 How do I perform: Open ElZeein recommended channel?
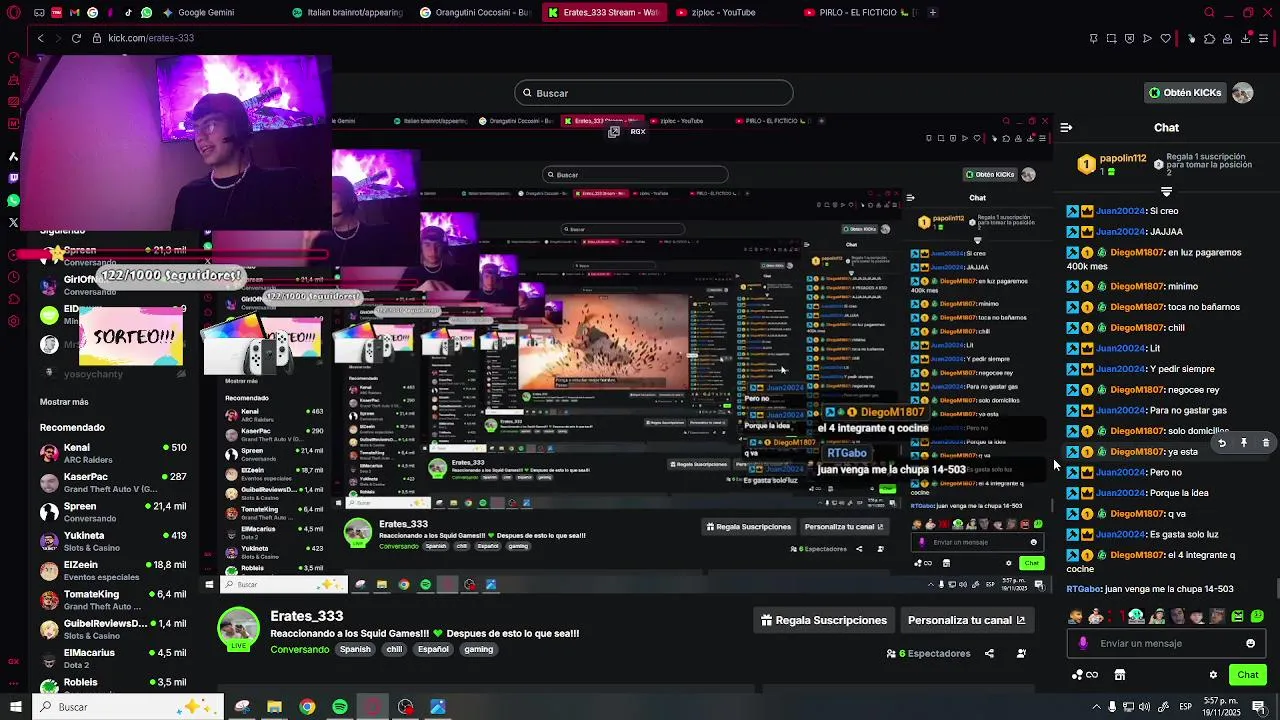click(x=112, y=570)
